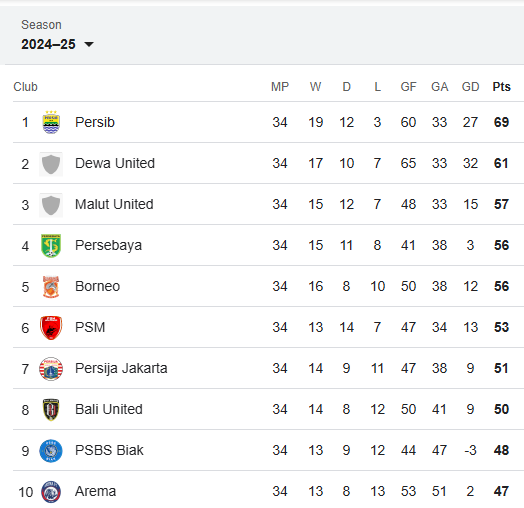524x508 pixels.
Task: Click the MP column header
Action: coord(280,87)
